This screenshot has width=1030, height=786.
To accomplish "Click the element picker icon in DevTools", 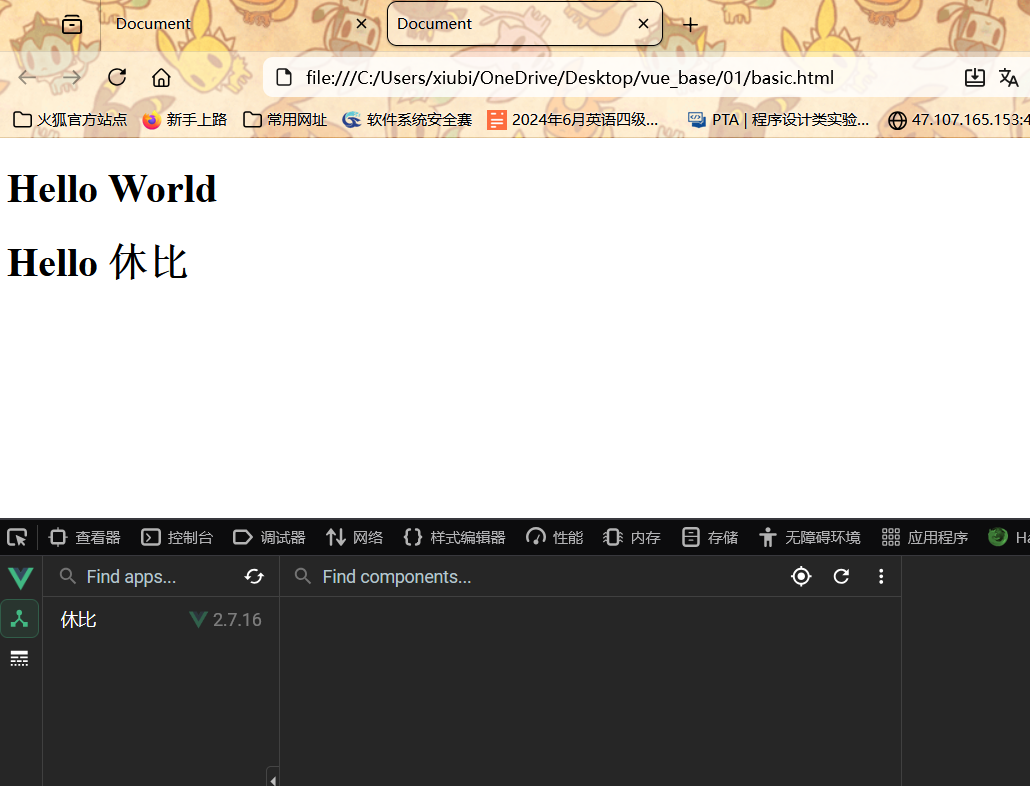I will pyautogui.click(x=17, y=537).
